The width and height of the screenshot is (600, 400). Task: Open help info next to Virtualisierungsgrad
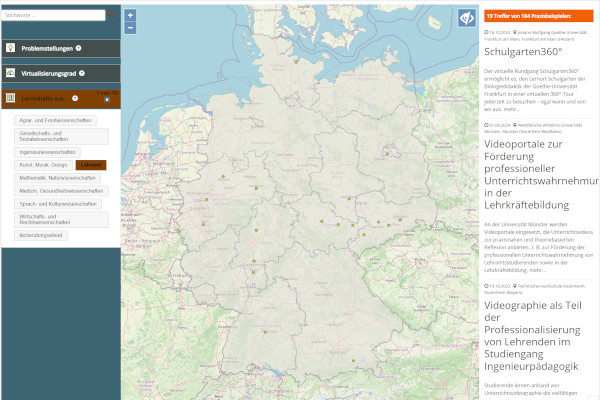(x=82, y=73)
